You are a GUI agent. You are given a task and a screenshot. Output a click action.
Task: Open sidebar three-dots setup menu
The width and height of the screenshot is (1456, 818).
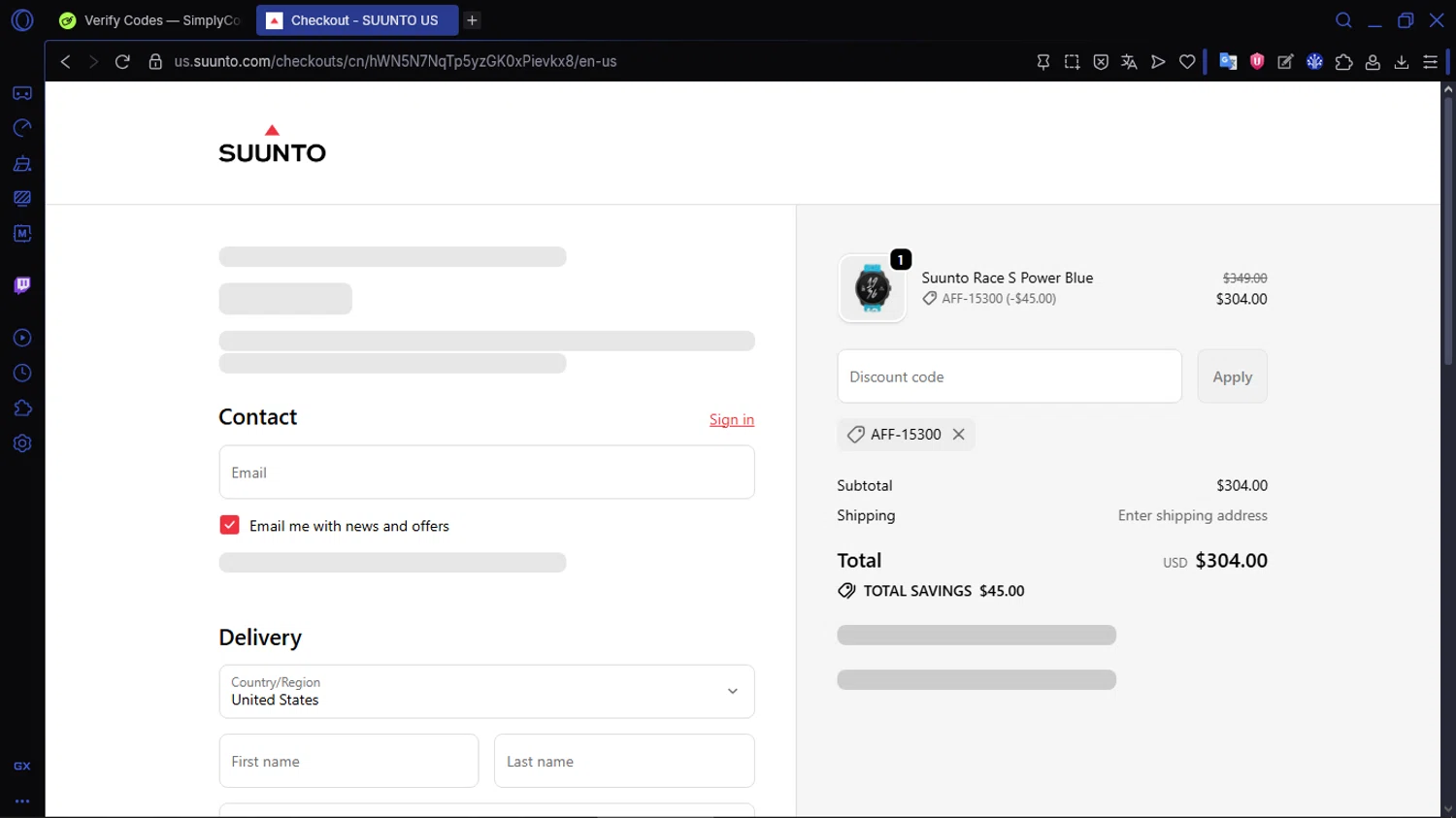[x=22, y=802]
